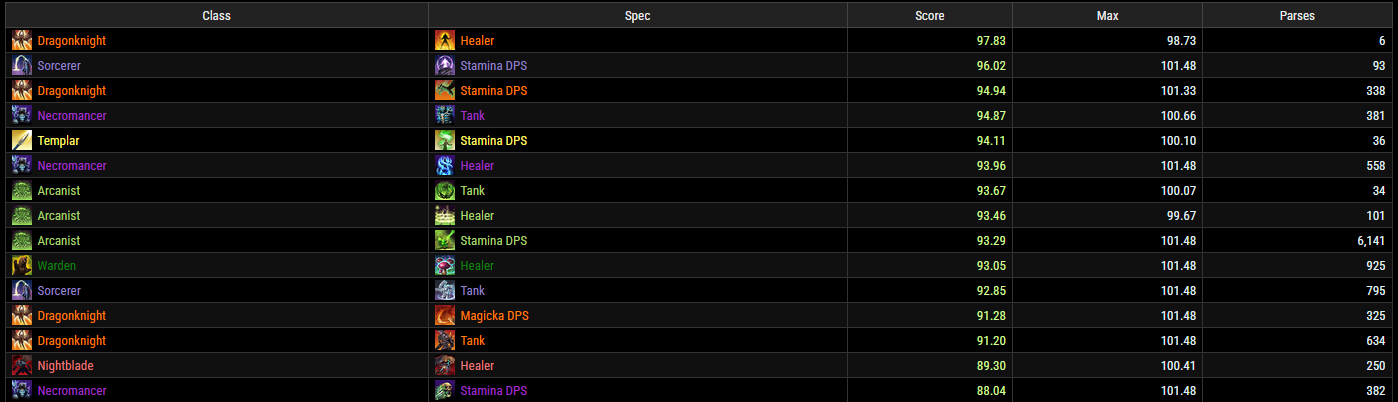Viewport: 1398px width, 402px height.
Task: Click the Warden Healer spec icon
Action: point(446,266)
